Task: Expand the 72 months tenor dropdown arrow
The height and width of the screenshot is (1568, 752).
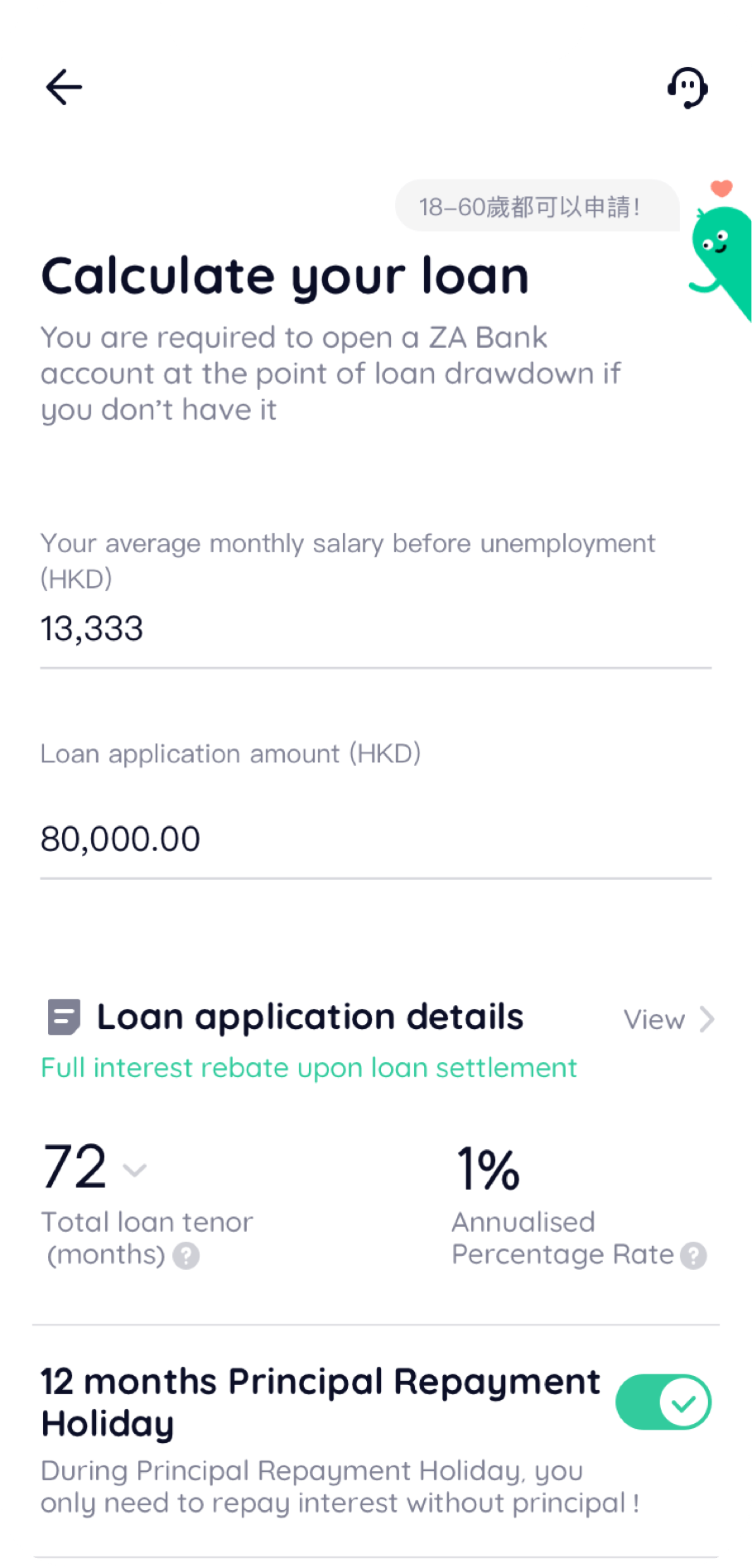Action: 134,1170
